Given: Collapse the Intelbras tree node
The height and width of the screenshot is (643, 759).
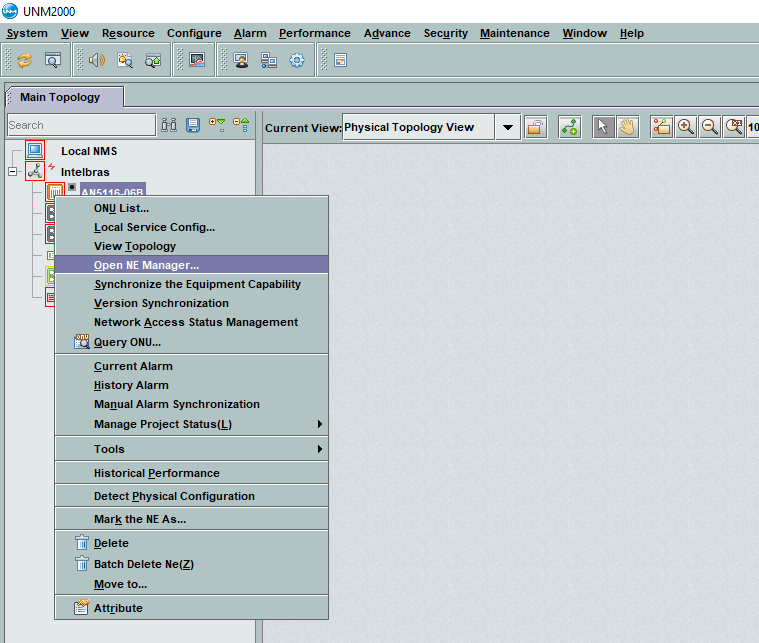Looking at the screenshot, I should 13,171.
